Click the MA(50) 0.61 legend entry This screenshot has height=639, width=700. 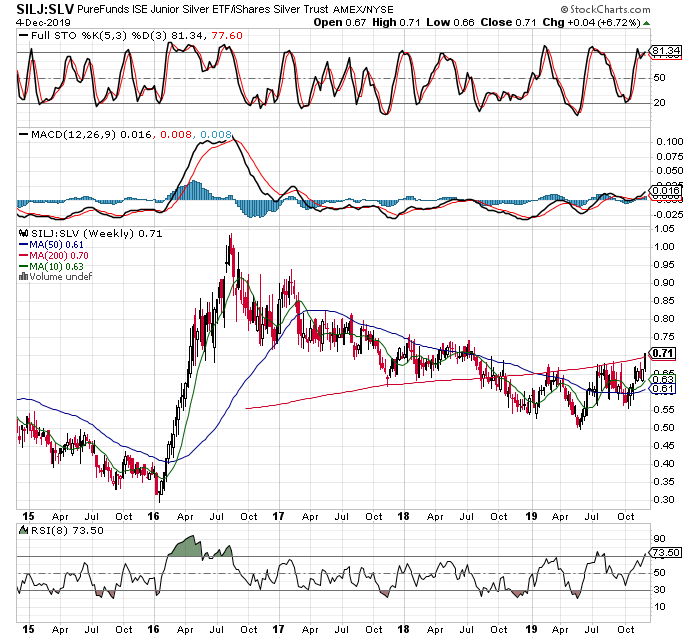(x=51, y=245)
